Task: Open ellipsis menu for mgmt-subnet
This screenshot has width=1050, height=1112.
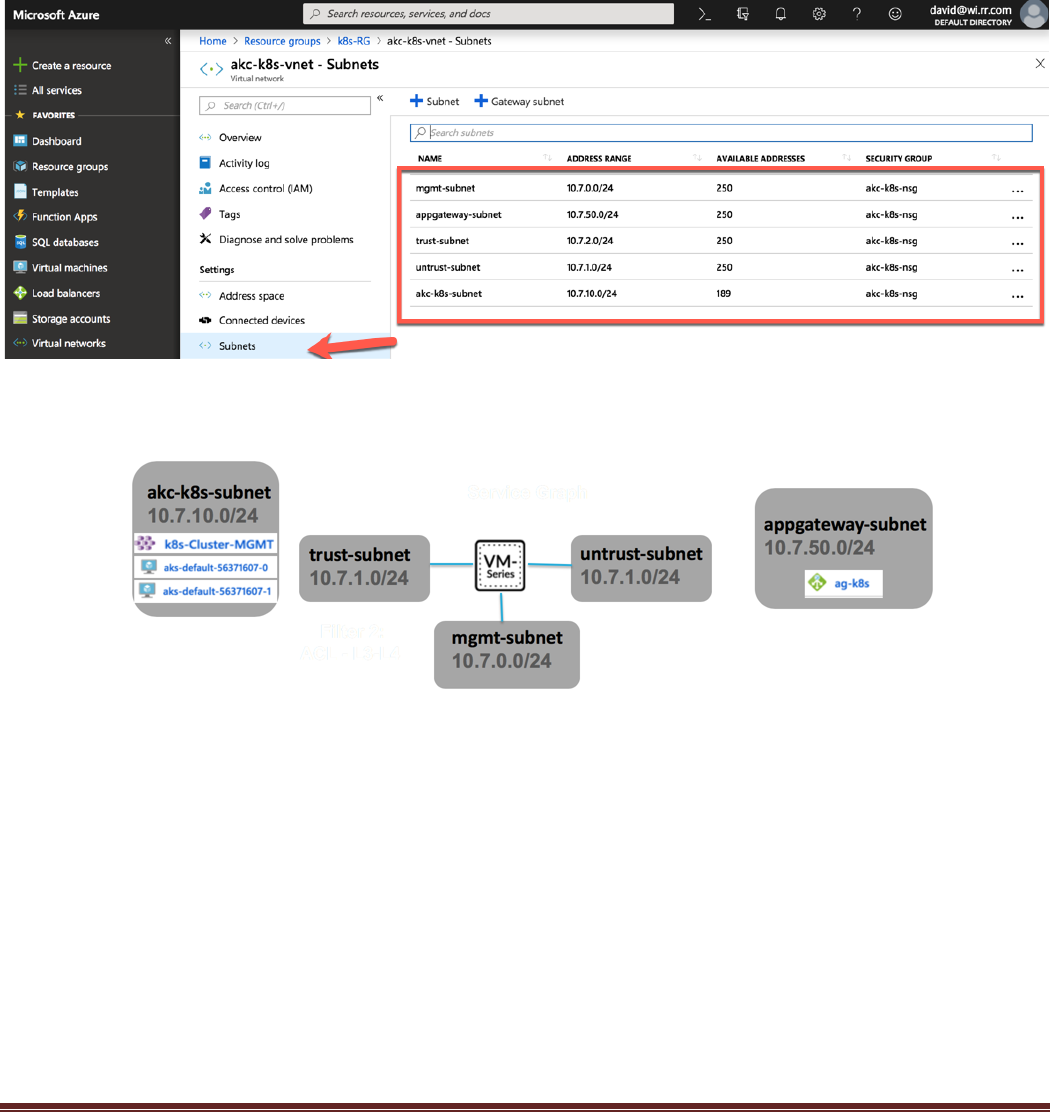Action: [x=1017, y=191]
